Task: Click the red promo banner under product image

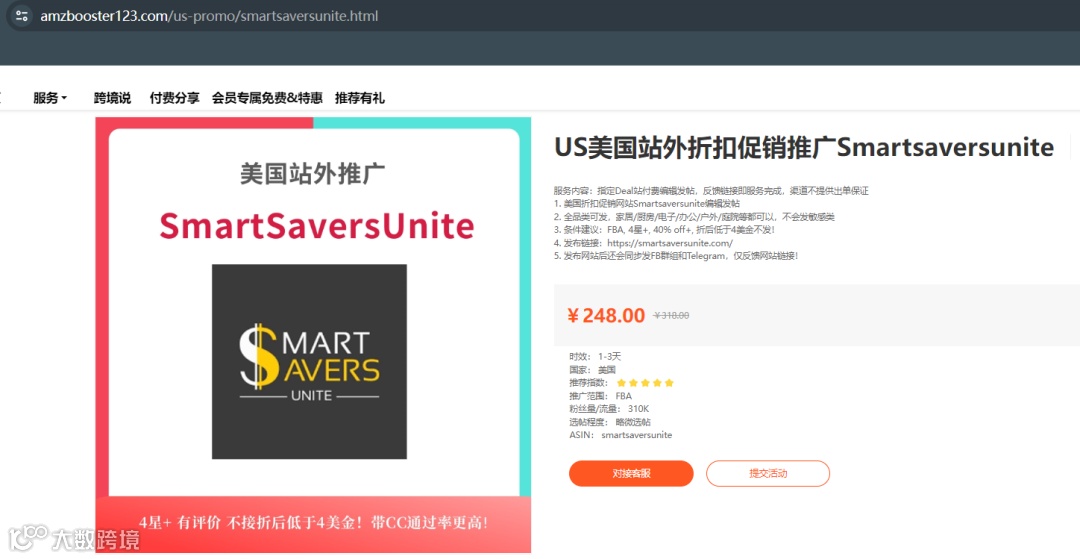Action: coord(313,524)
